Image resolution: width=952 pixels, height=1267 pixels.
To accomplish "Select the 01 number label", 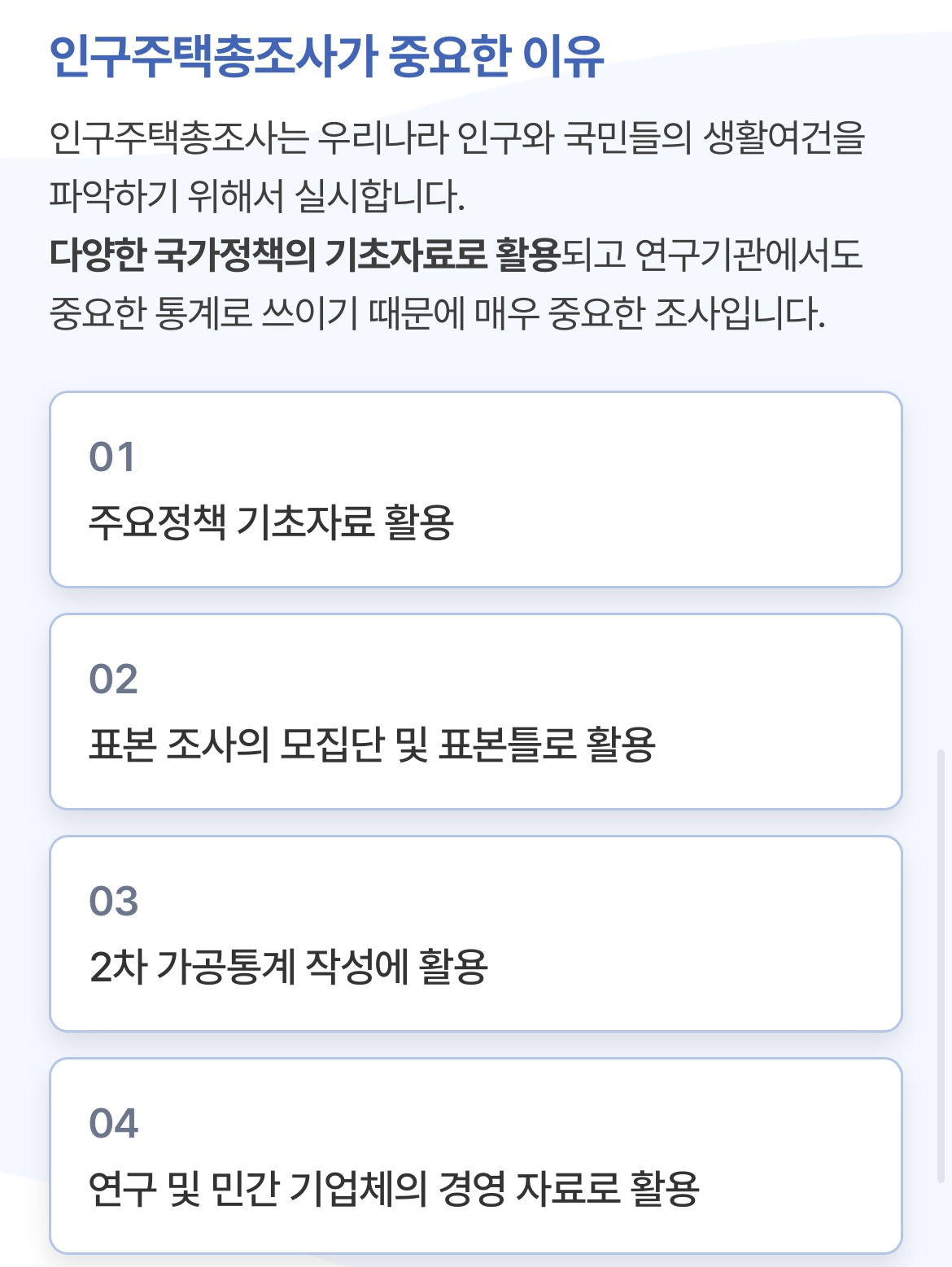I will click(x=112, y=457).
